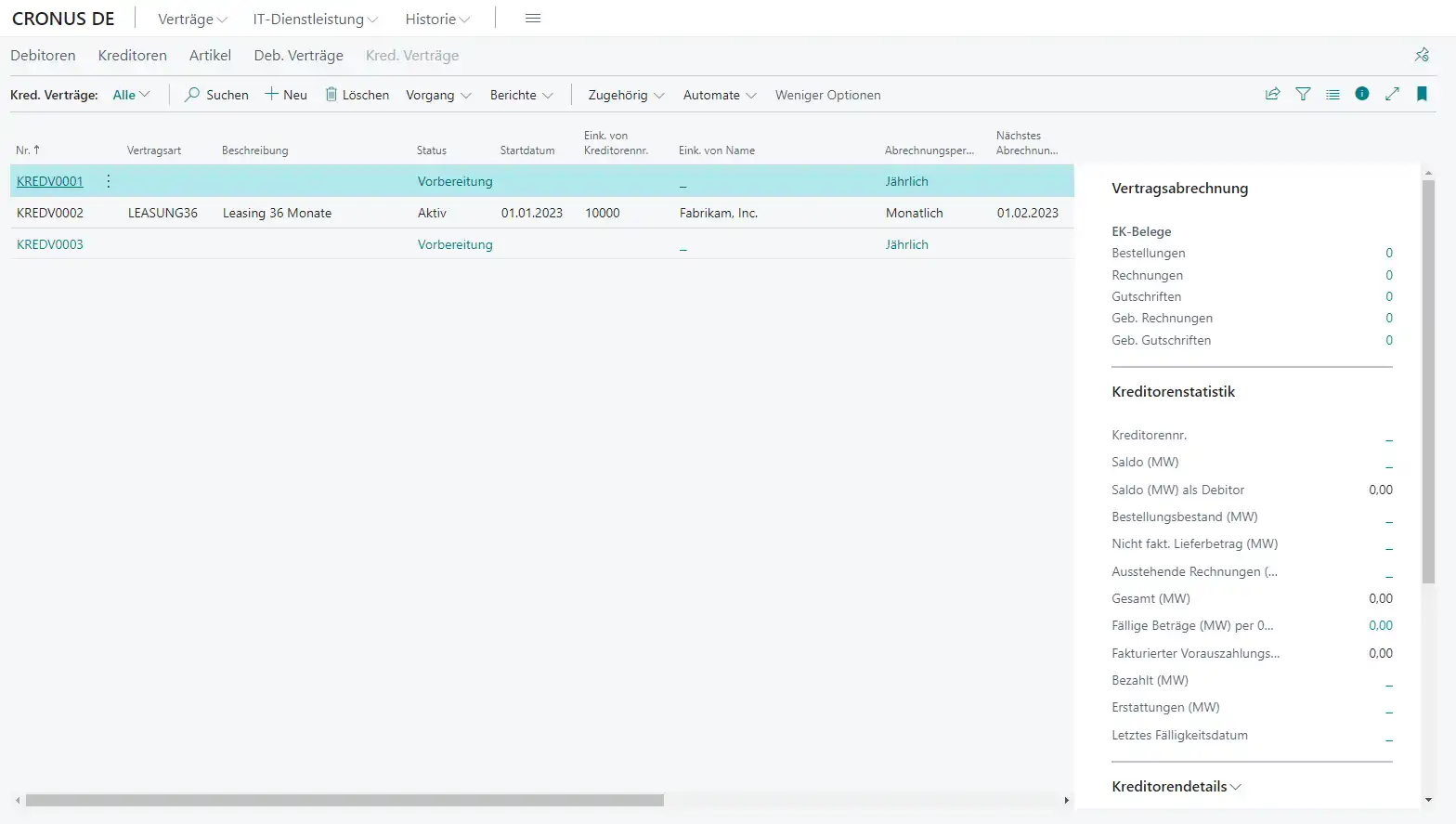Create new contract with Neu

point(286,95)
